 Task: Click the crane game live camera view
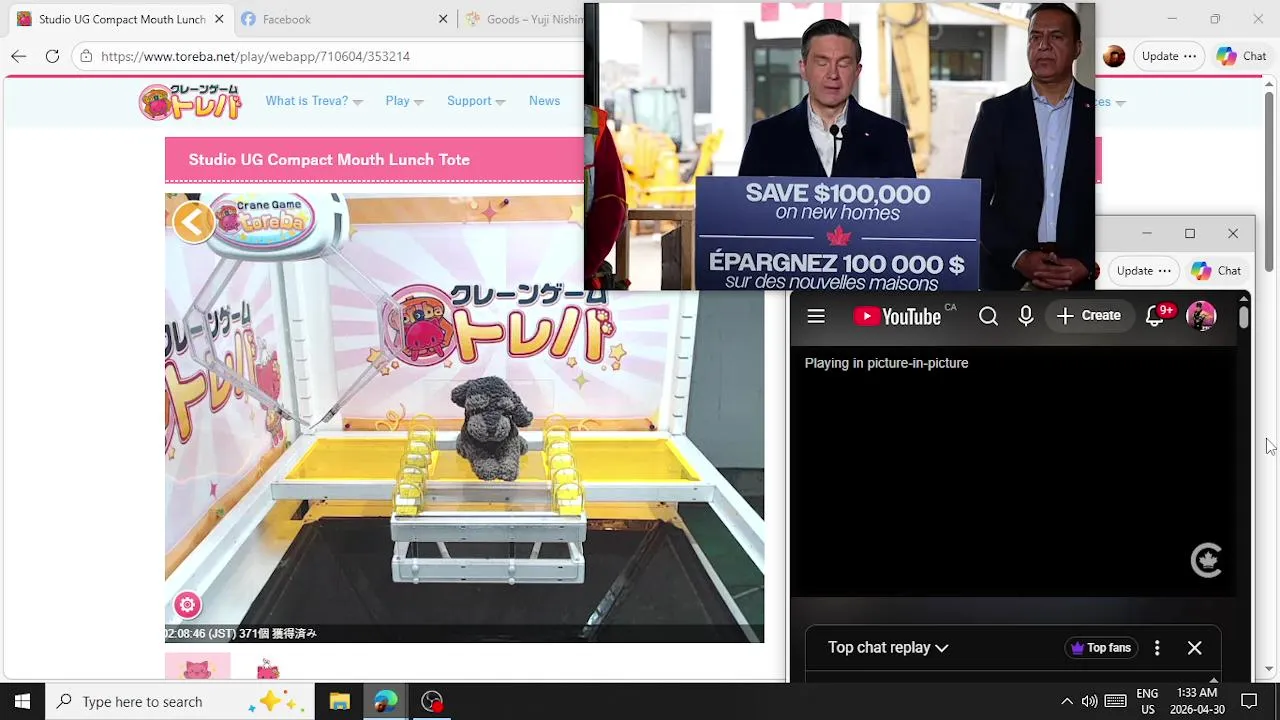[464, 418]
